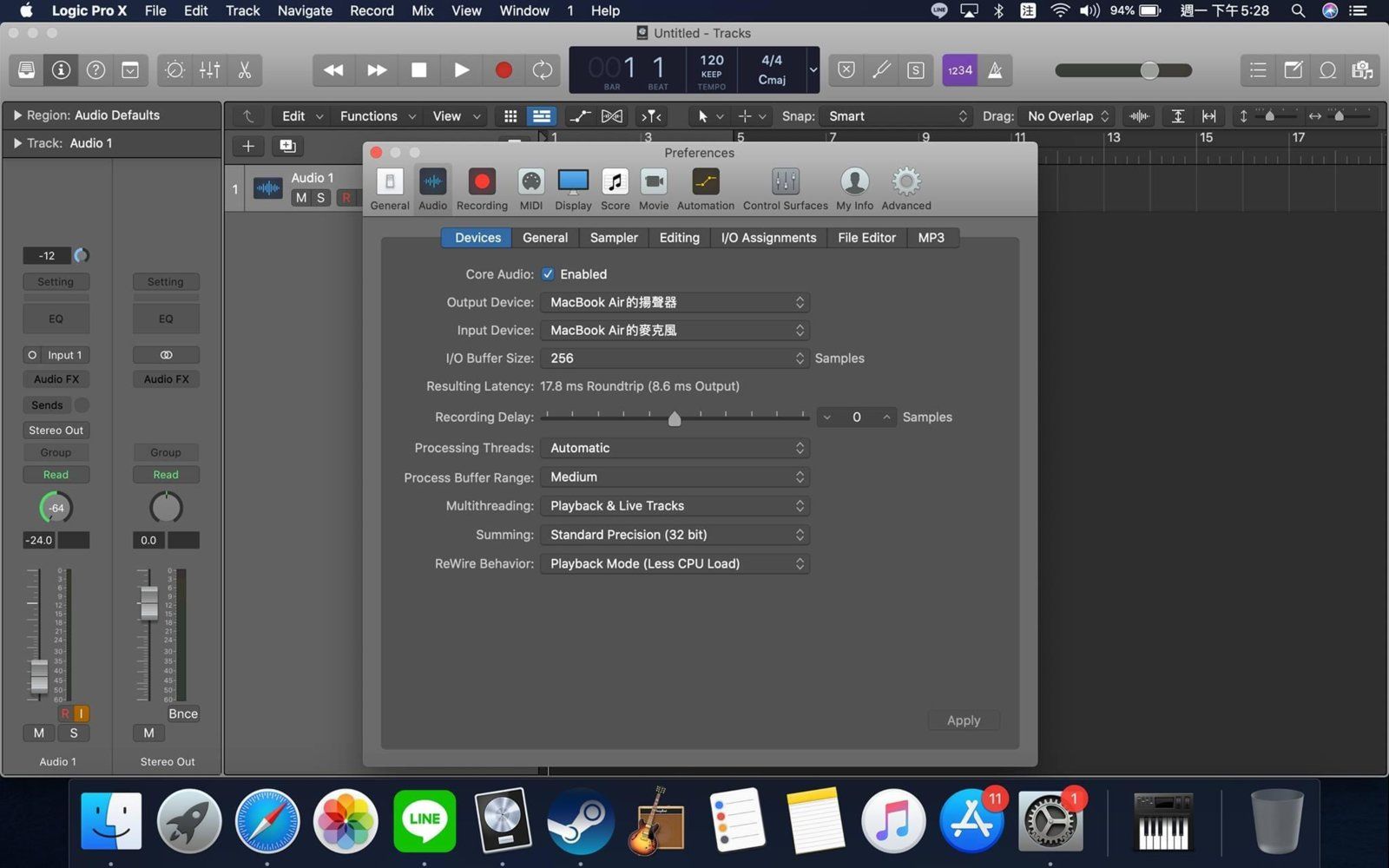The height and width of the screenshot is (868, 1389).
Task: Select Advanced gear icon in Preferences
Action: (906, 188)
